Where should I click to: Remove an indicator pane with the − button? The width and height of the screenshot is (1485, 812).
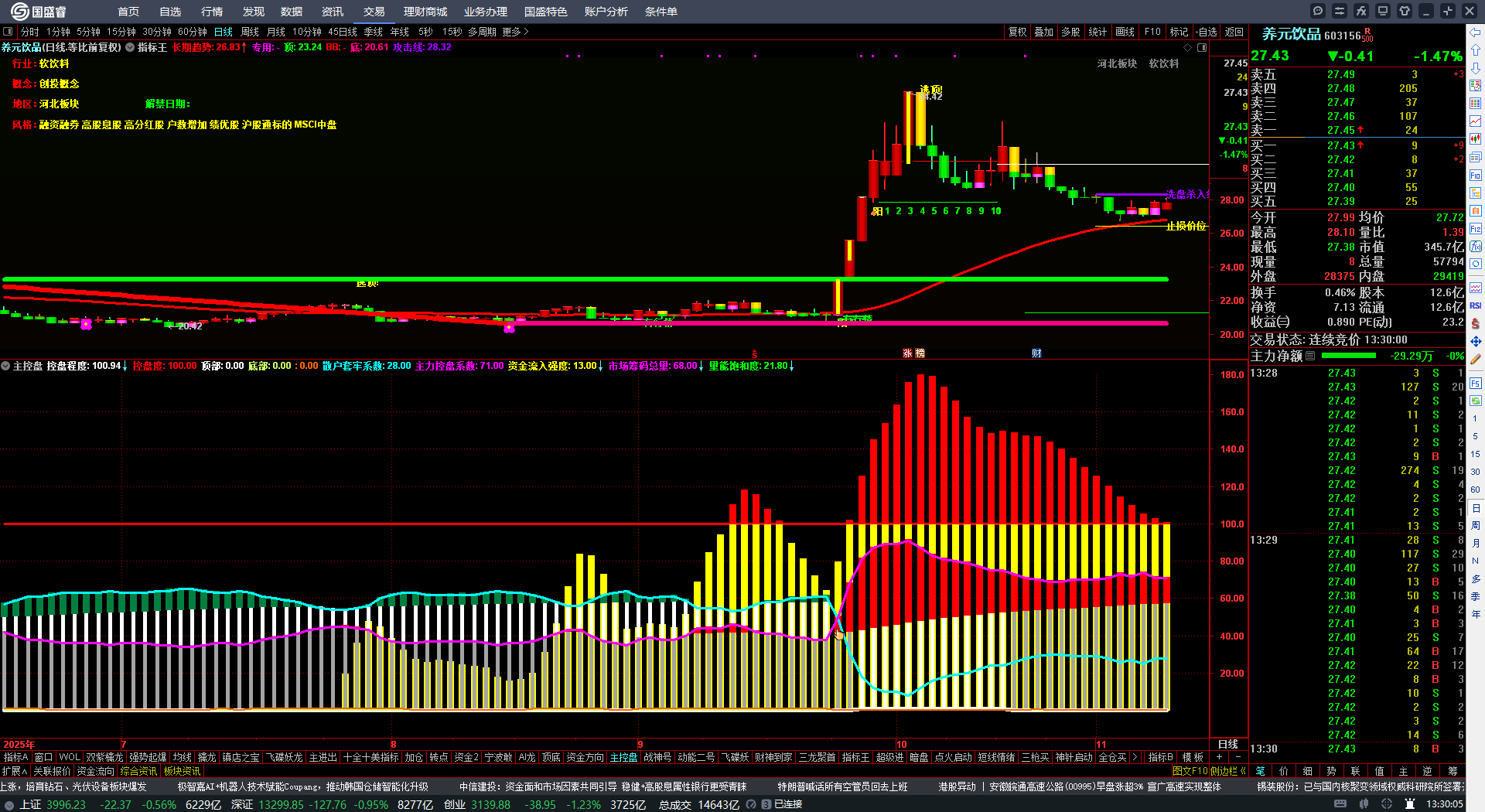1238,757
